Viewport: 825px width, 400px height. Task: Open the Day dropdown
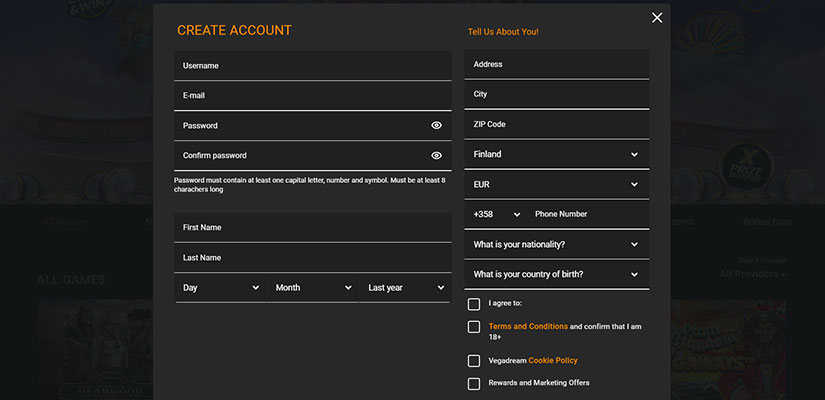[x=219, y=288]
